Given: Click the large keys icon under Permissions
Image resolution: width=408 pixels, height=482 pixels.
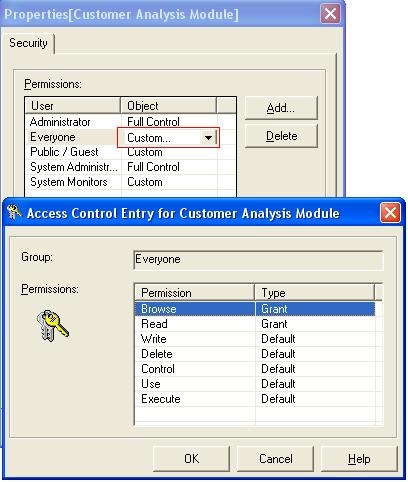Looking at the screenshot, I should (52, 326).
